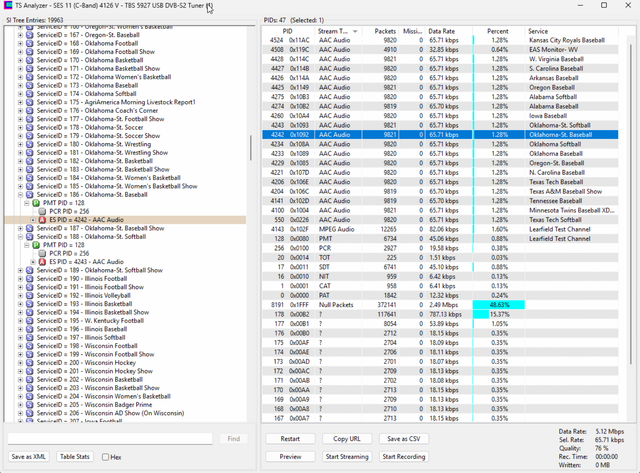Collapse ServiceID 186 Oklahoma-St. Baseball node
The height and width of the screenshot is (473, 640).
(x=20, y=195)
